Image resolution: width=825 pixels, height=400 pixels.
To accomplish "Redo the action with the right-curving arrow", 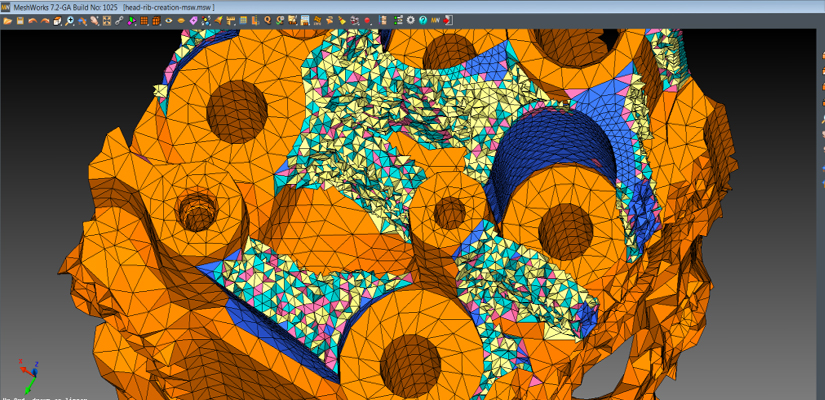I will point(45,20).
